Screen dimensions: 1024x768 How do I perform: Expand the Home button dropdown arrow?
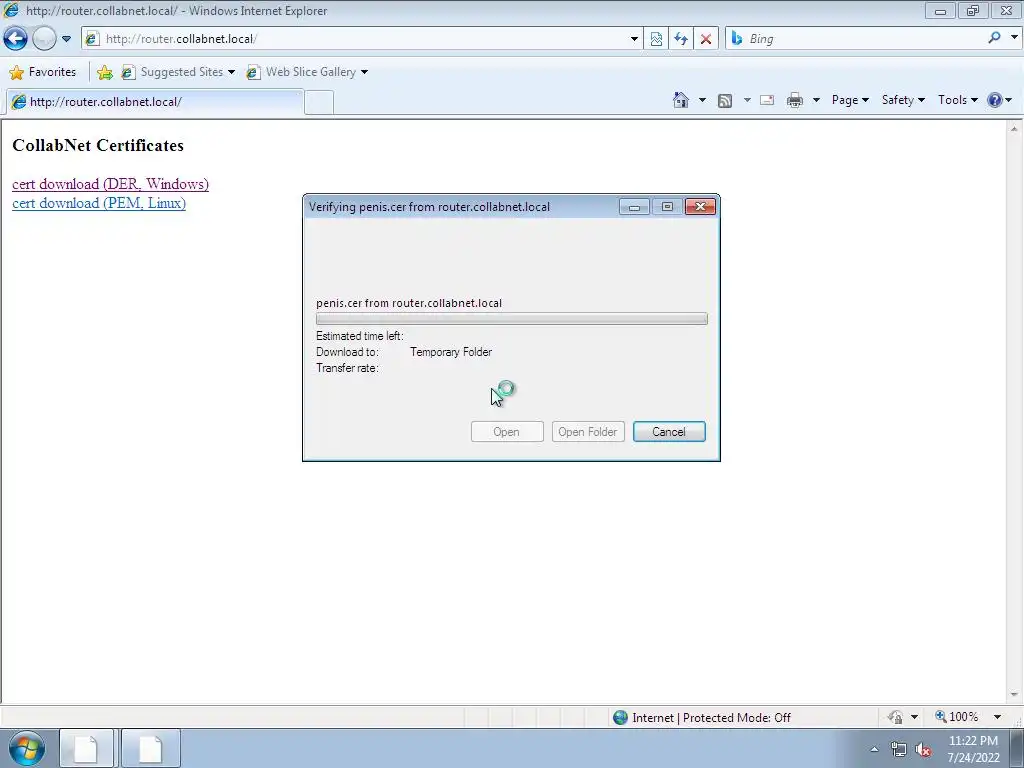point(702,100)
